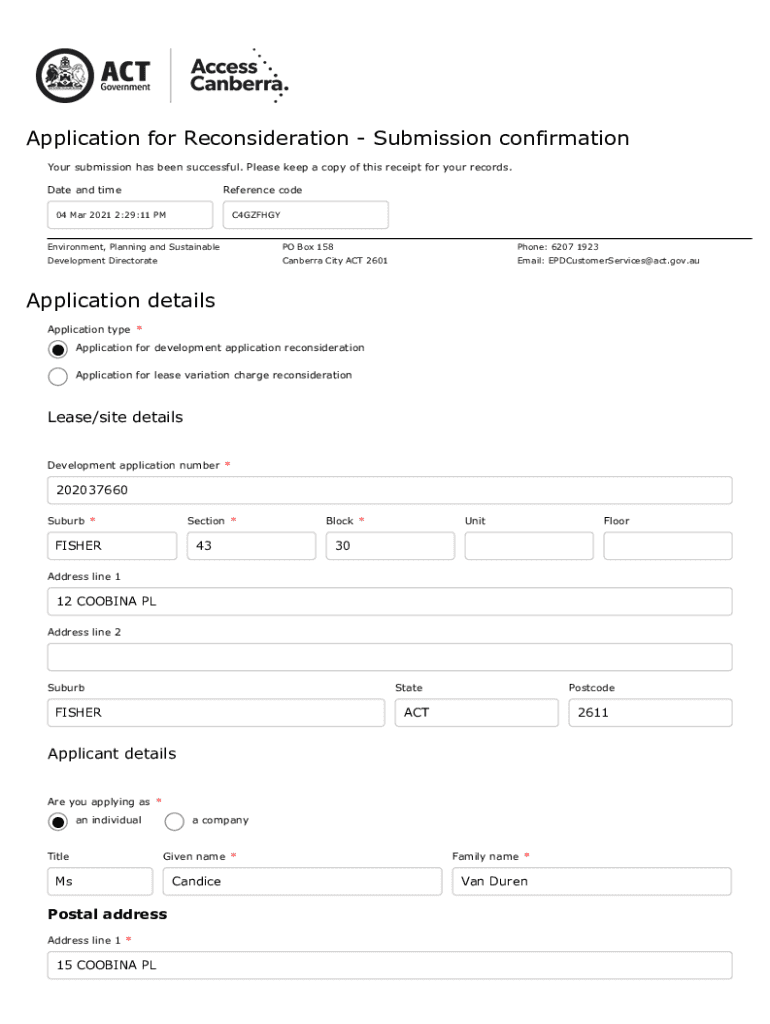Choose the 'a company' applicant option

(174, 821)
